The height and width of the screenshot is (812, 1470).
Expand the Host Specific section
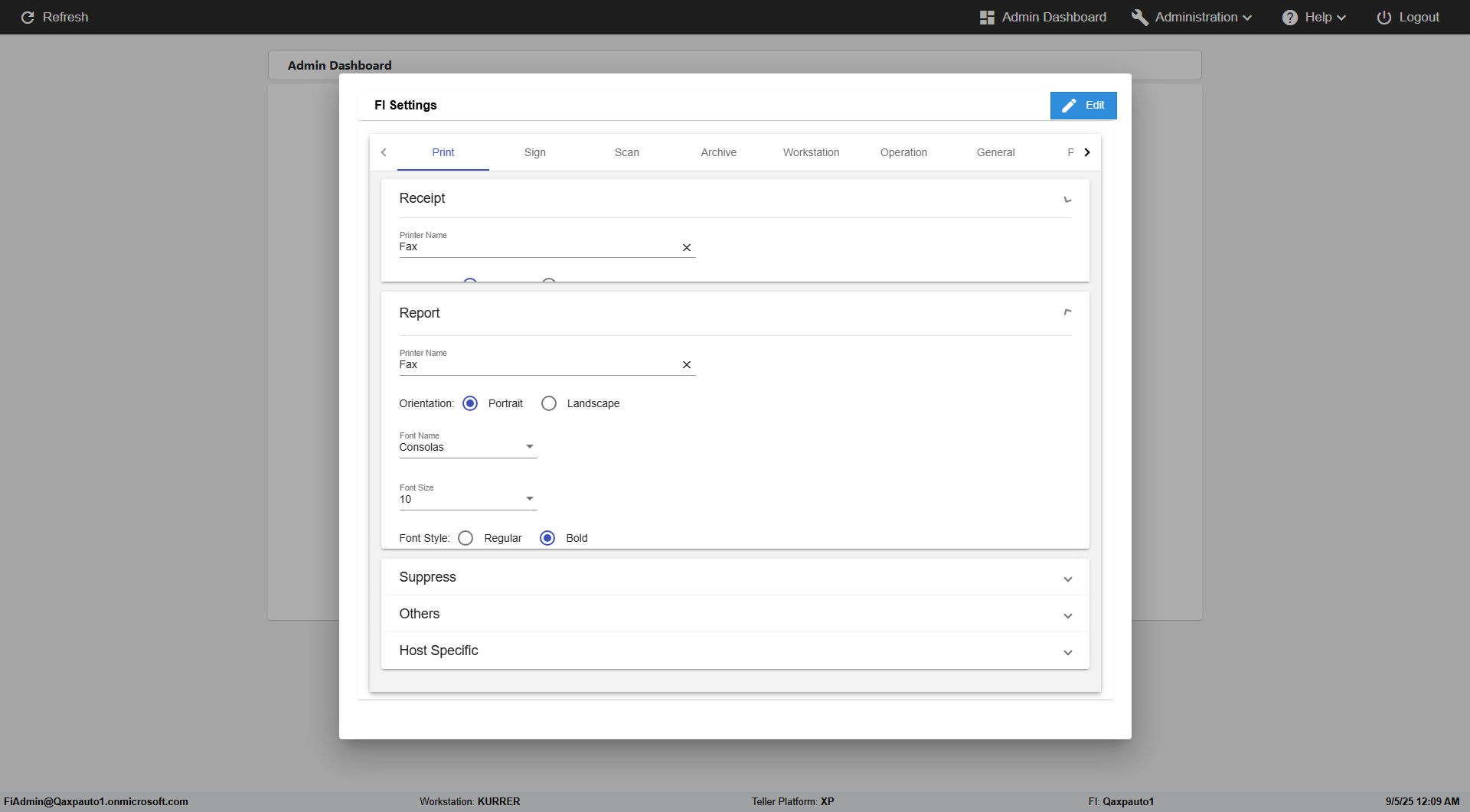[735, 651]
